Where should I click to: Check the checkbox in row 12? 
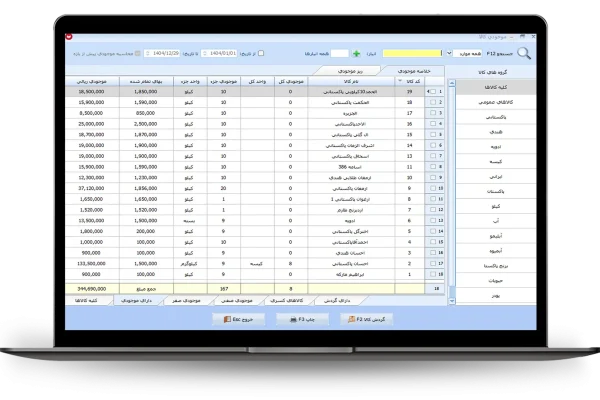pos(433,210)
